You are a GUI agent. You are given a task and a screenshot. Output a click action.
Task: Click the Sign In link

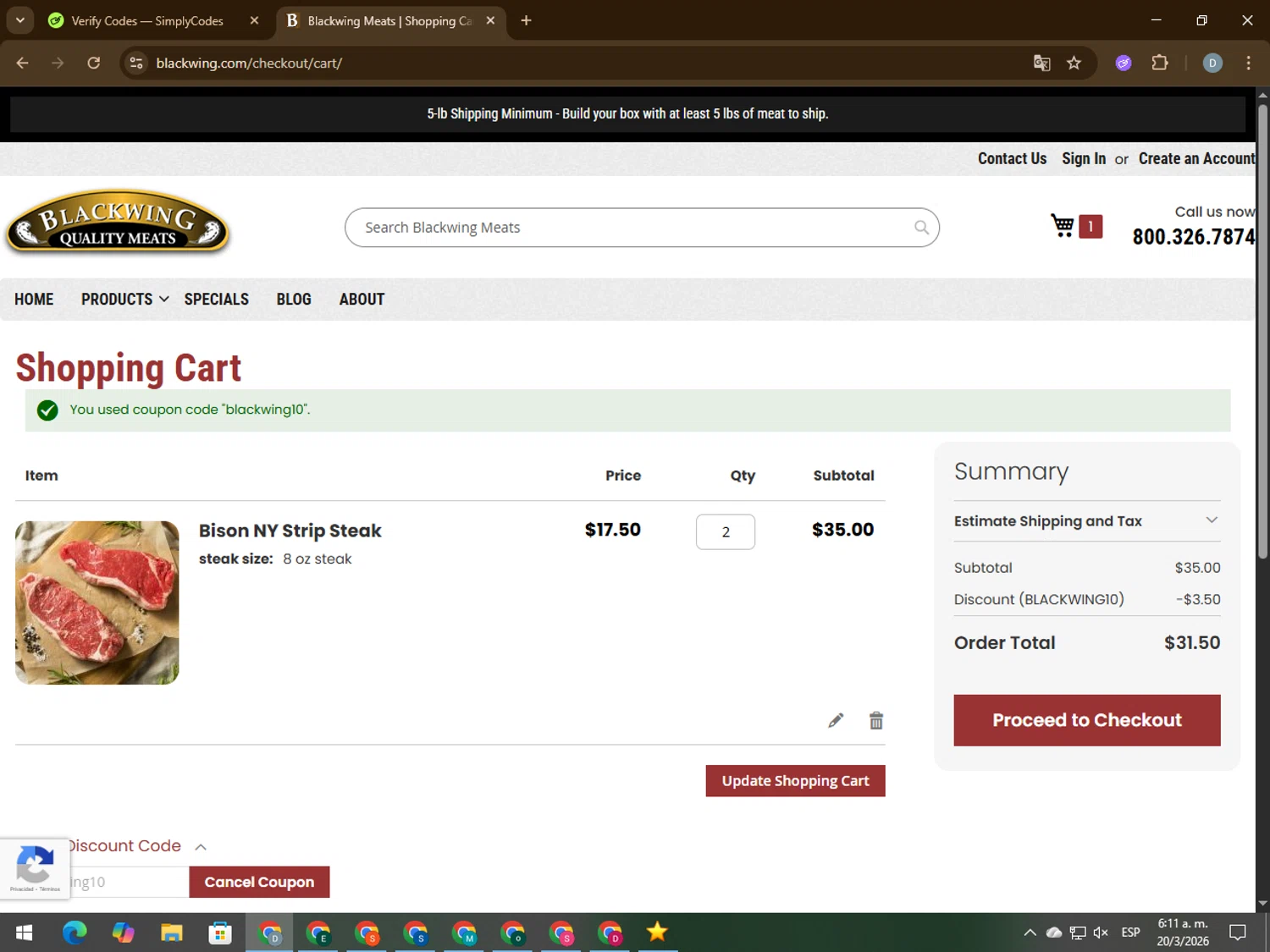pyautogui.click(x=1084, y=158)
